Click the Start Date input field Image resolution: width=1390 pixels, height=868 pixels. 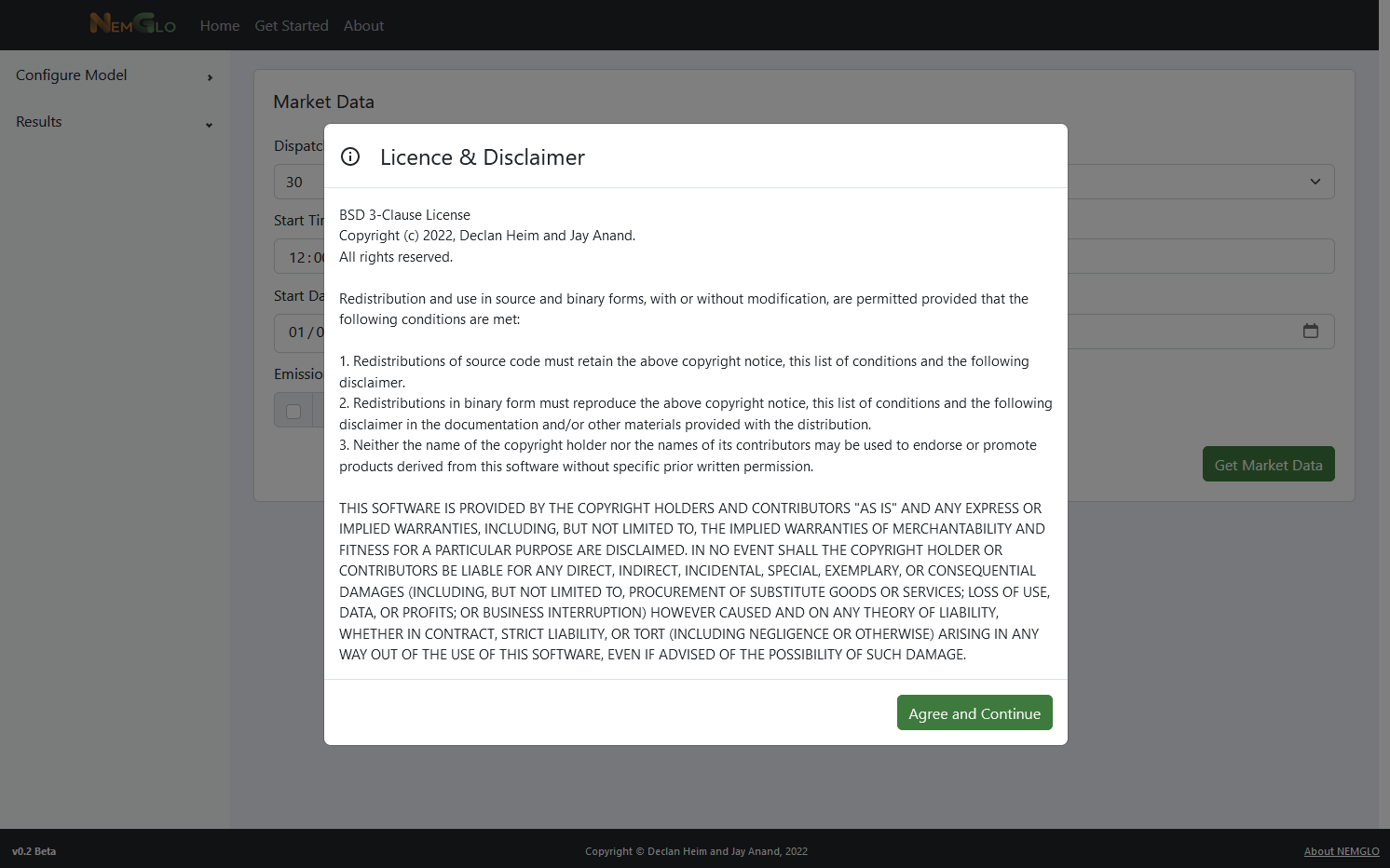pos(804,332)
